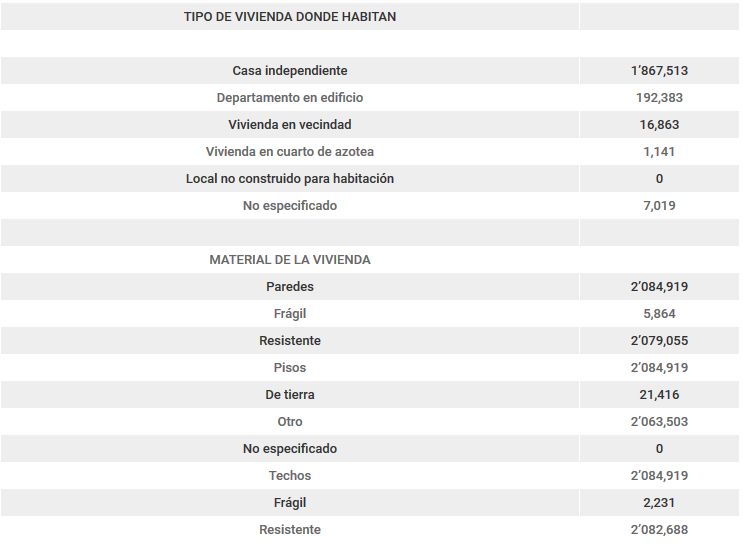Click the 16,863 figure
Screen dimensions: 743x552
coord(659,125)
